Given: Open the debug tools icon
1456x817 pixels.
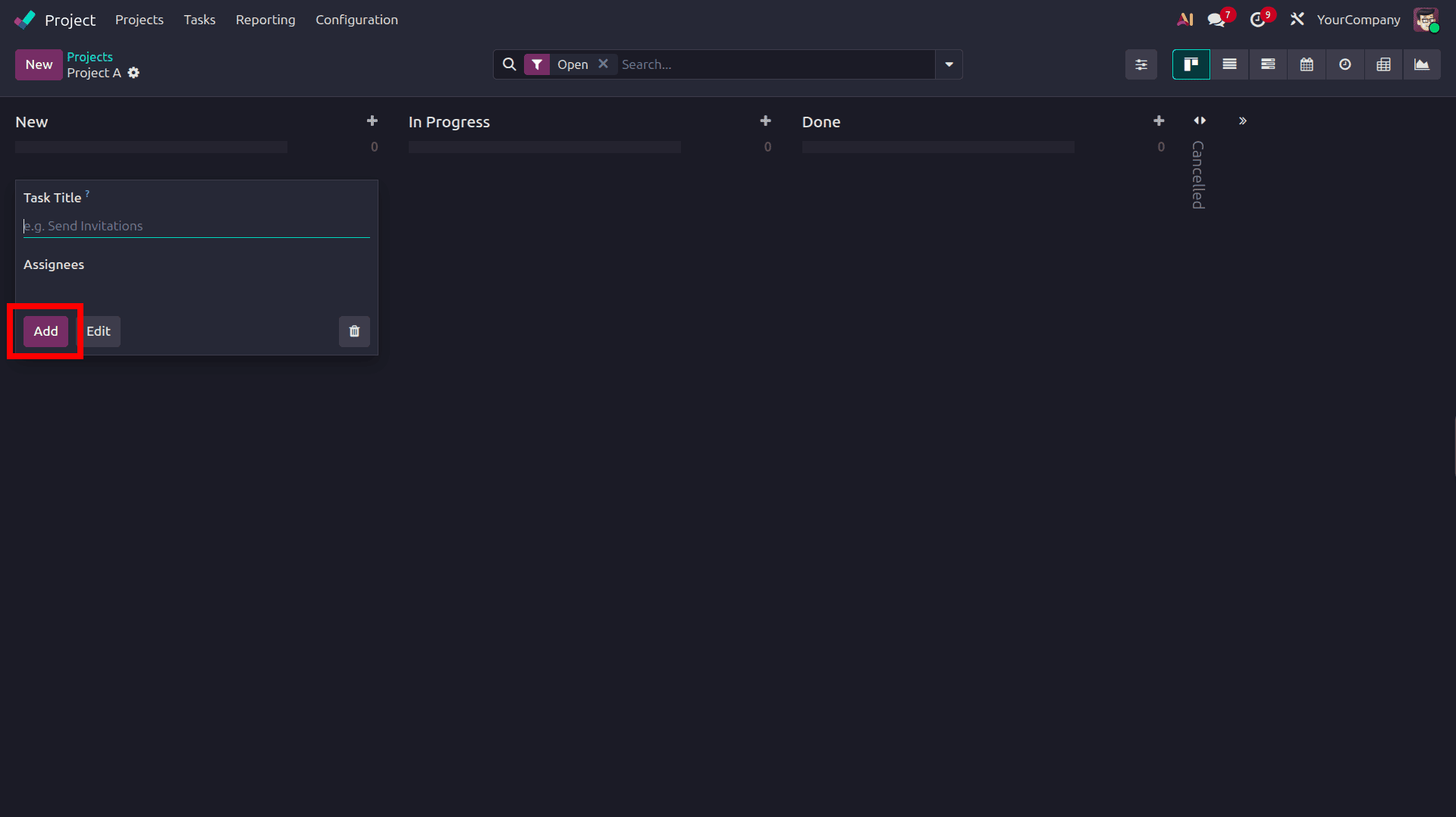Looking at the screenshot, I should tap(1297, 19).
